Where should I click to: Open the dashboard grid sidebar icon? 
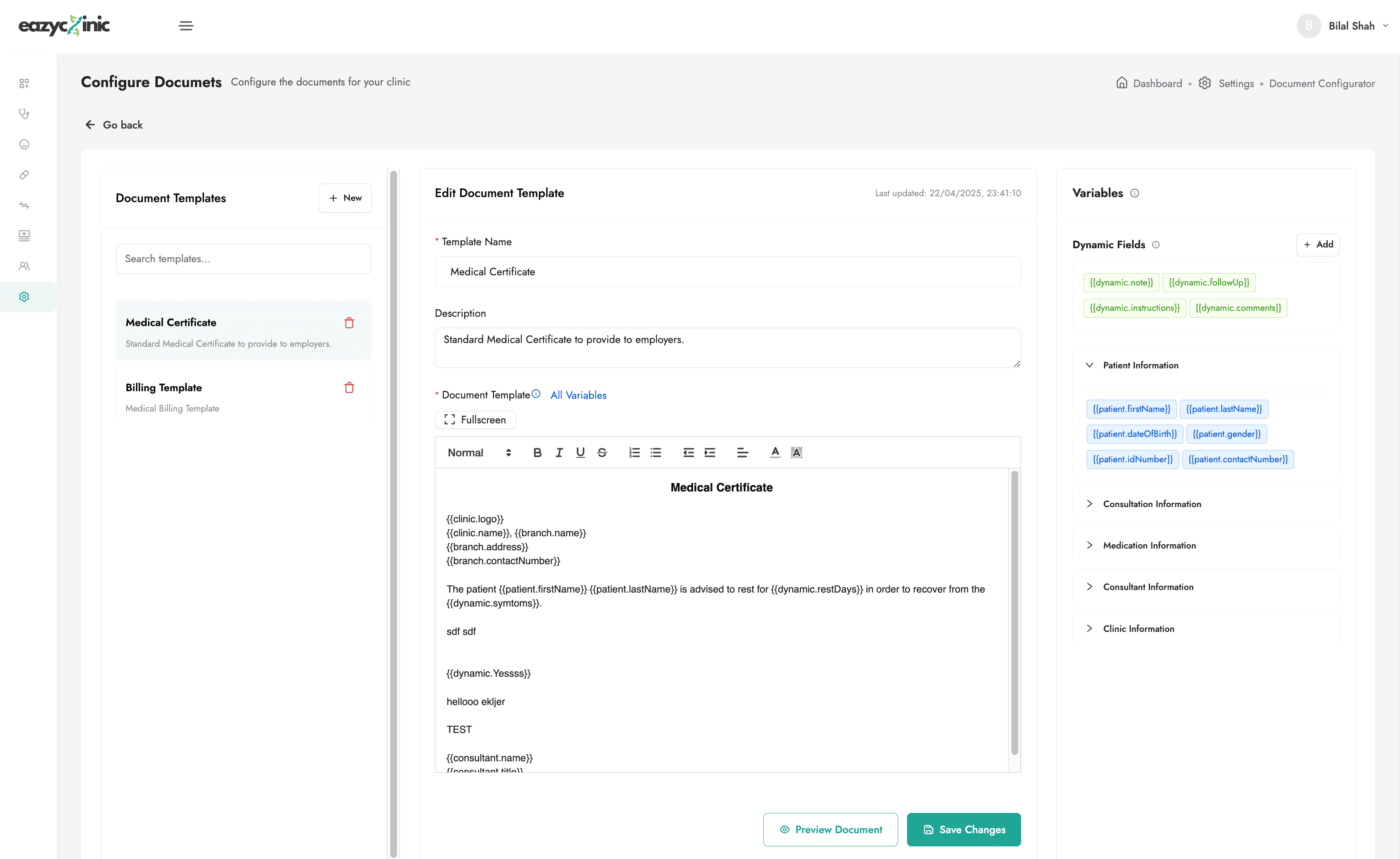pyautogui.click(x=24, y=84)
